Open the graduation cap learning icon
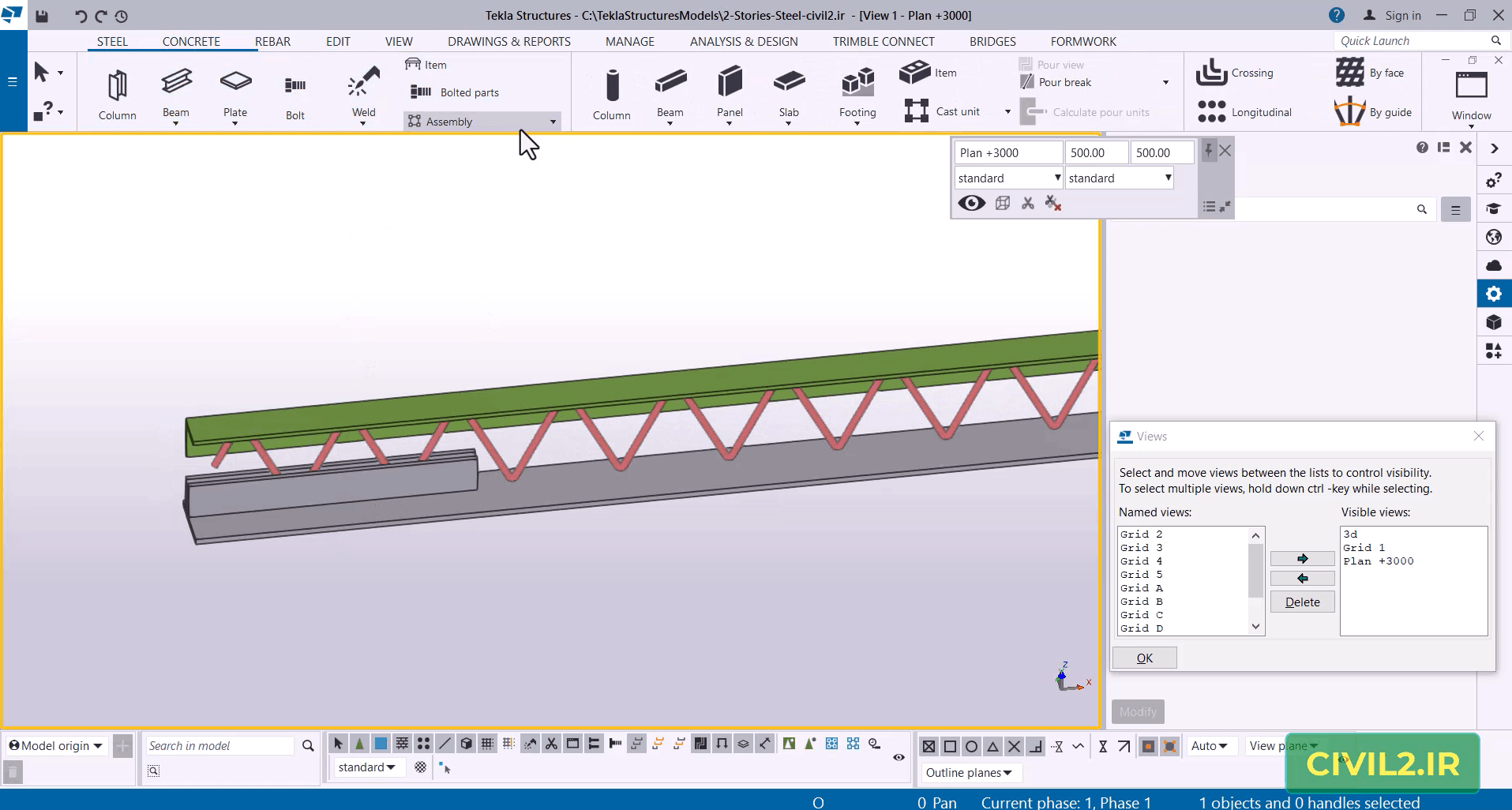1512x810 pixels. pos(1494,208)
